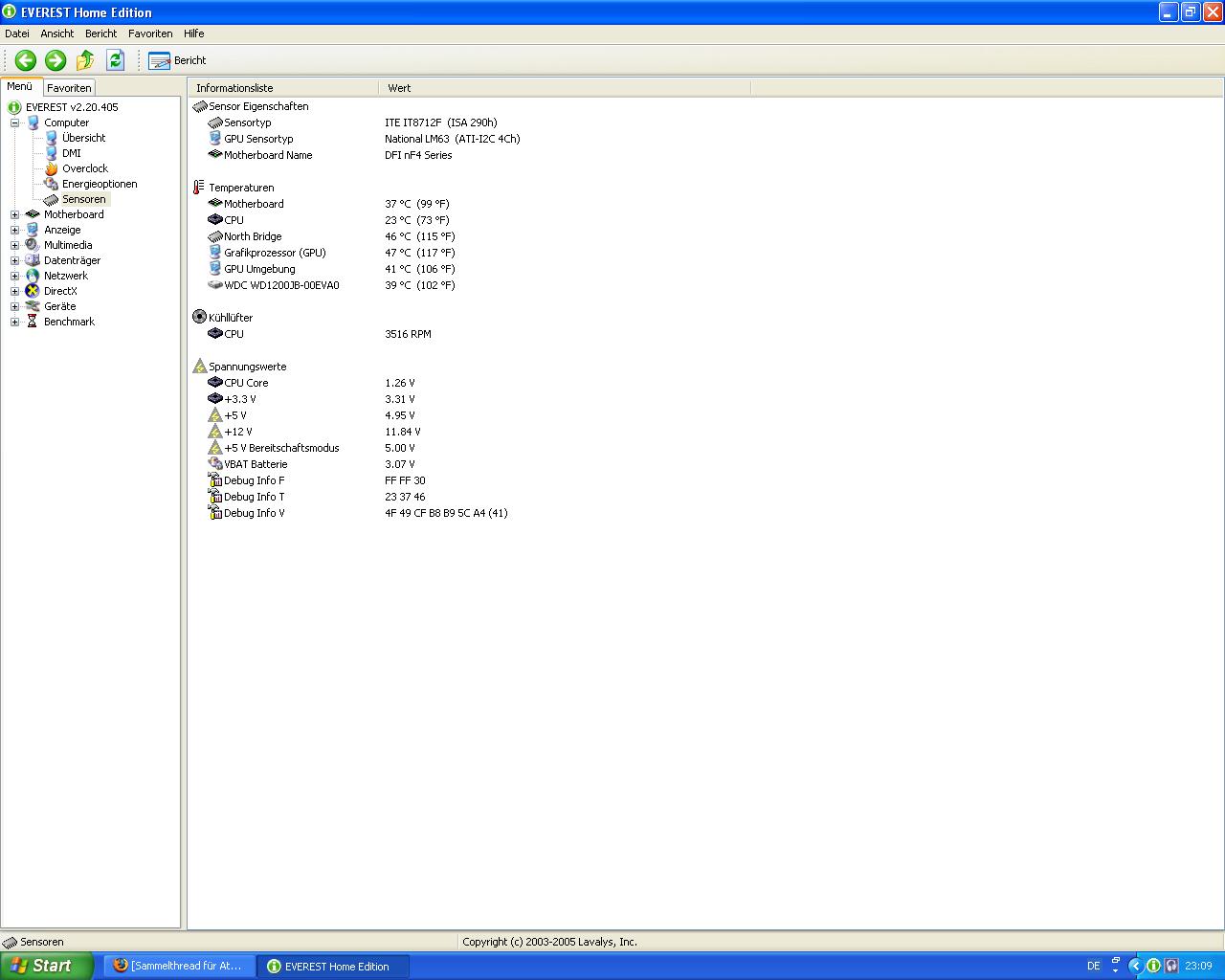Click the Spannungswerte warning triangle icon
The height and width of the screenshot is (980, 1225).
[199, 366]
